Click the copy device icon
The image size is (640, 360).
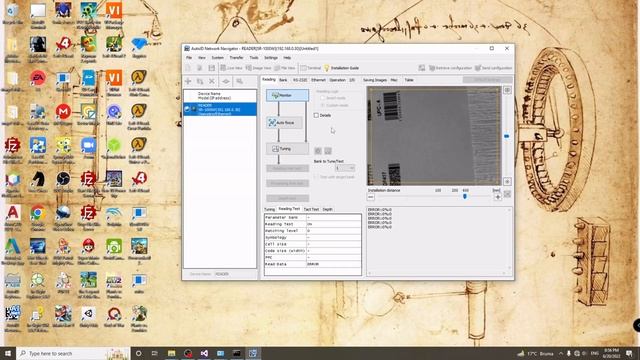200,81
